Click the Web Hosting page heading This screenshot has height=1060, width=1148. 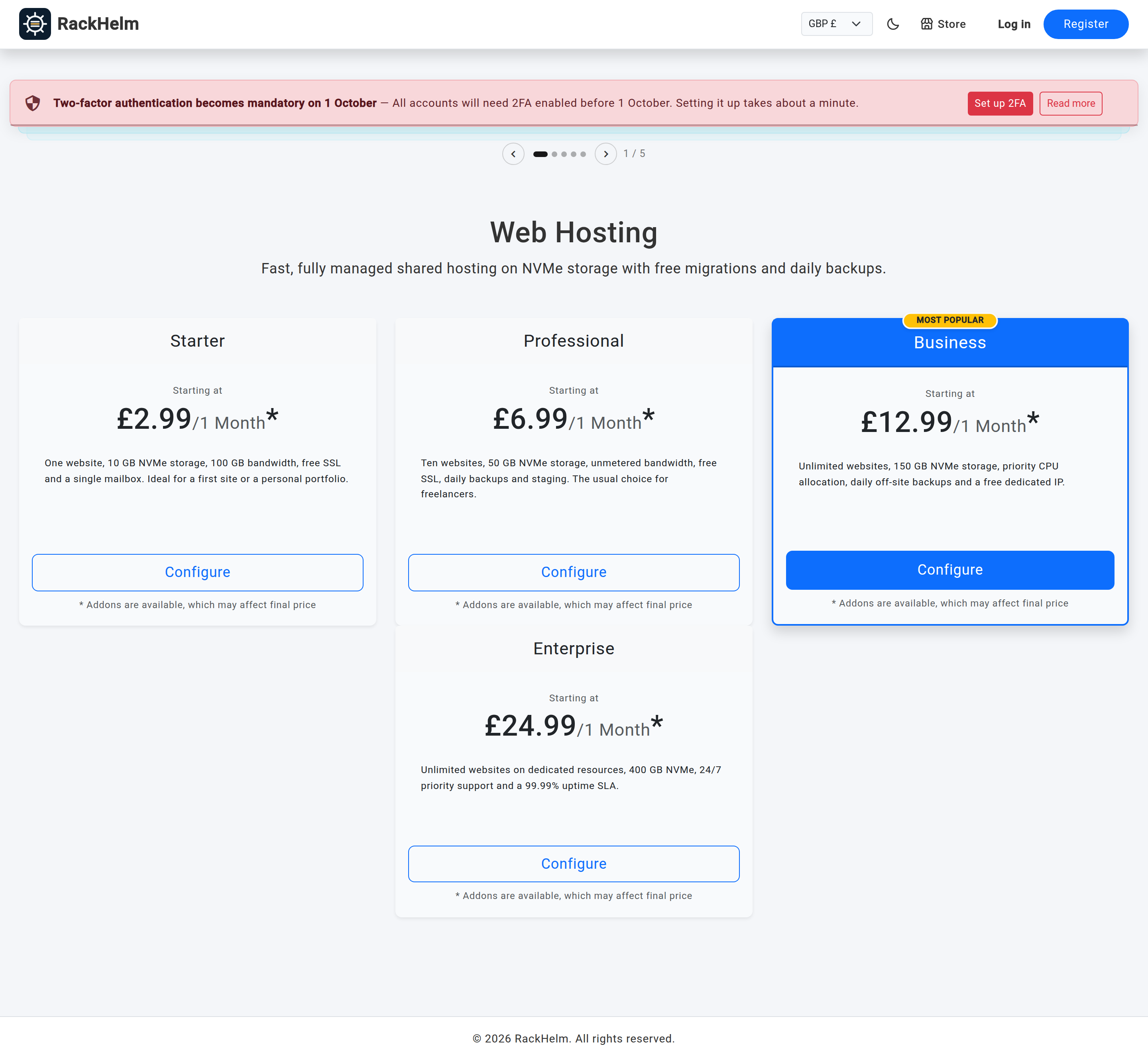pyautogui.click(x=574, y=233)
